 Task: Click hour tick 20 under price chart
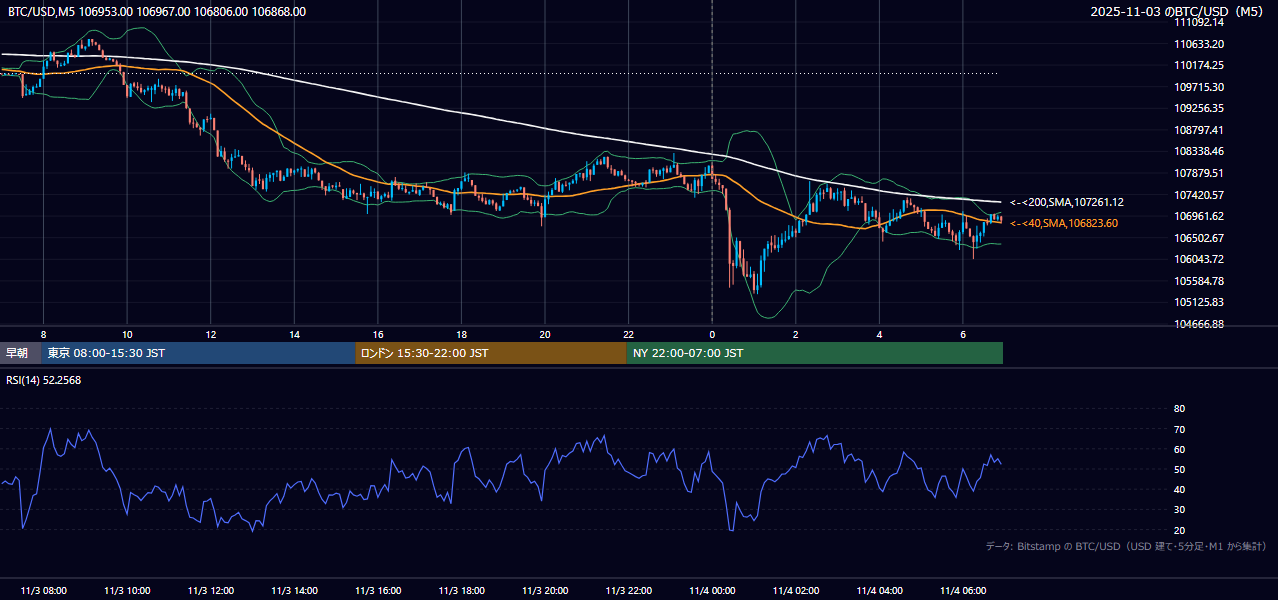pos(545,334)
